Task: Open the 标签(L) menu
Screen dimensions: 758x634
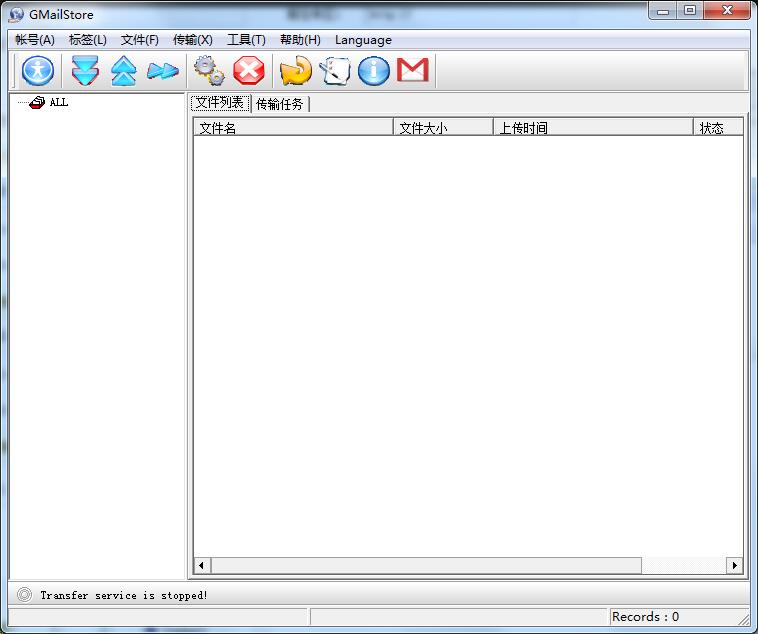Action: pos(88,40)
